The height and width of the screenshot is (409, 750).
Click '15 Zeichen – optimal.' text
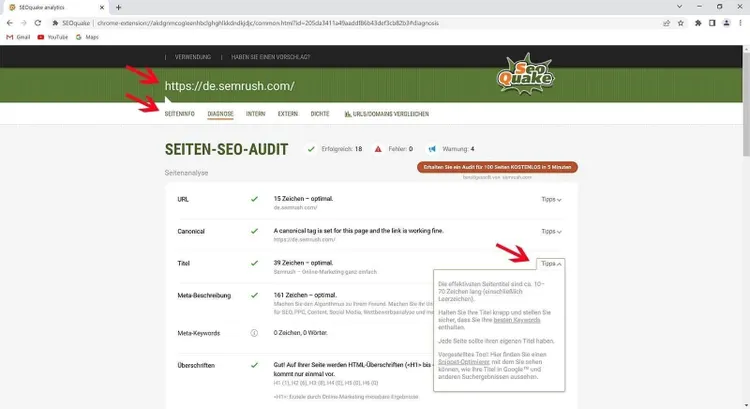303,199
